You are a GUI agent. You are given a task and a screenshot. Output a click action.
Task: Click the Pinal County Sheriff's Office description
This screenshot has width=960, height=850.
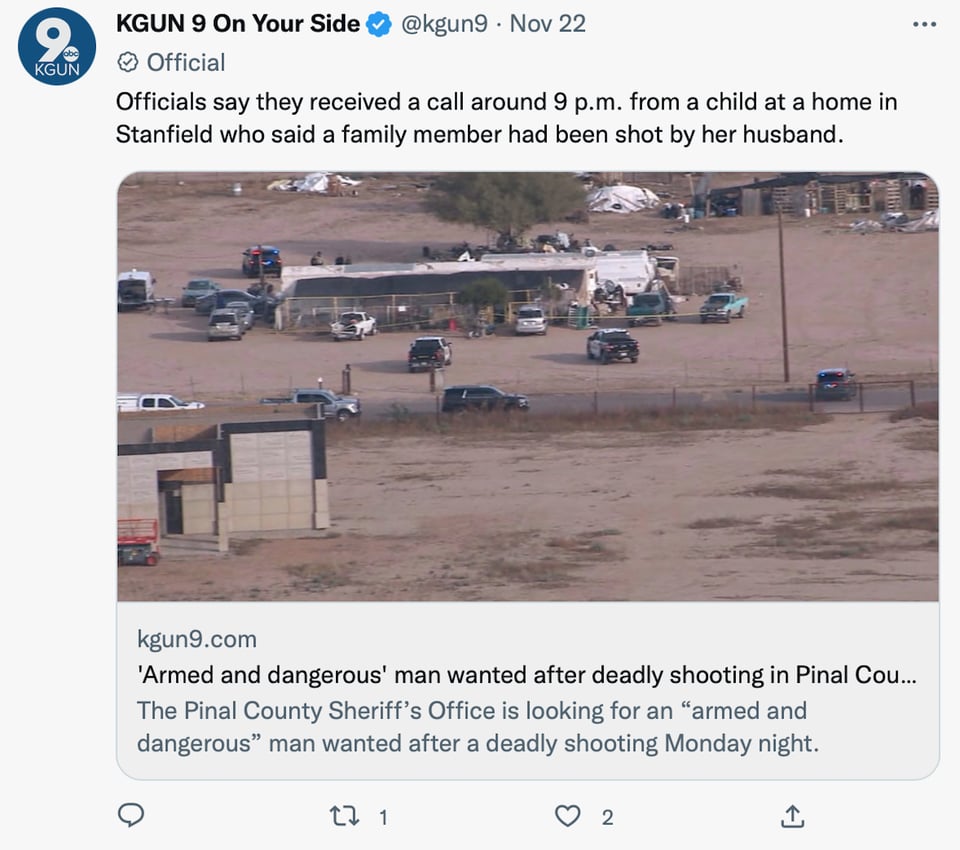[x=478, y=727]
